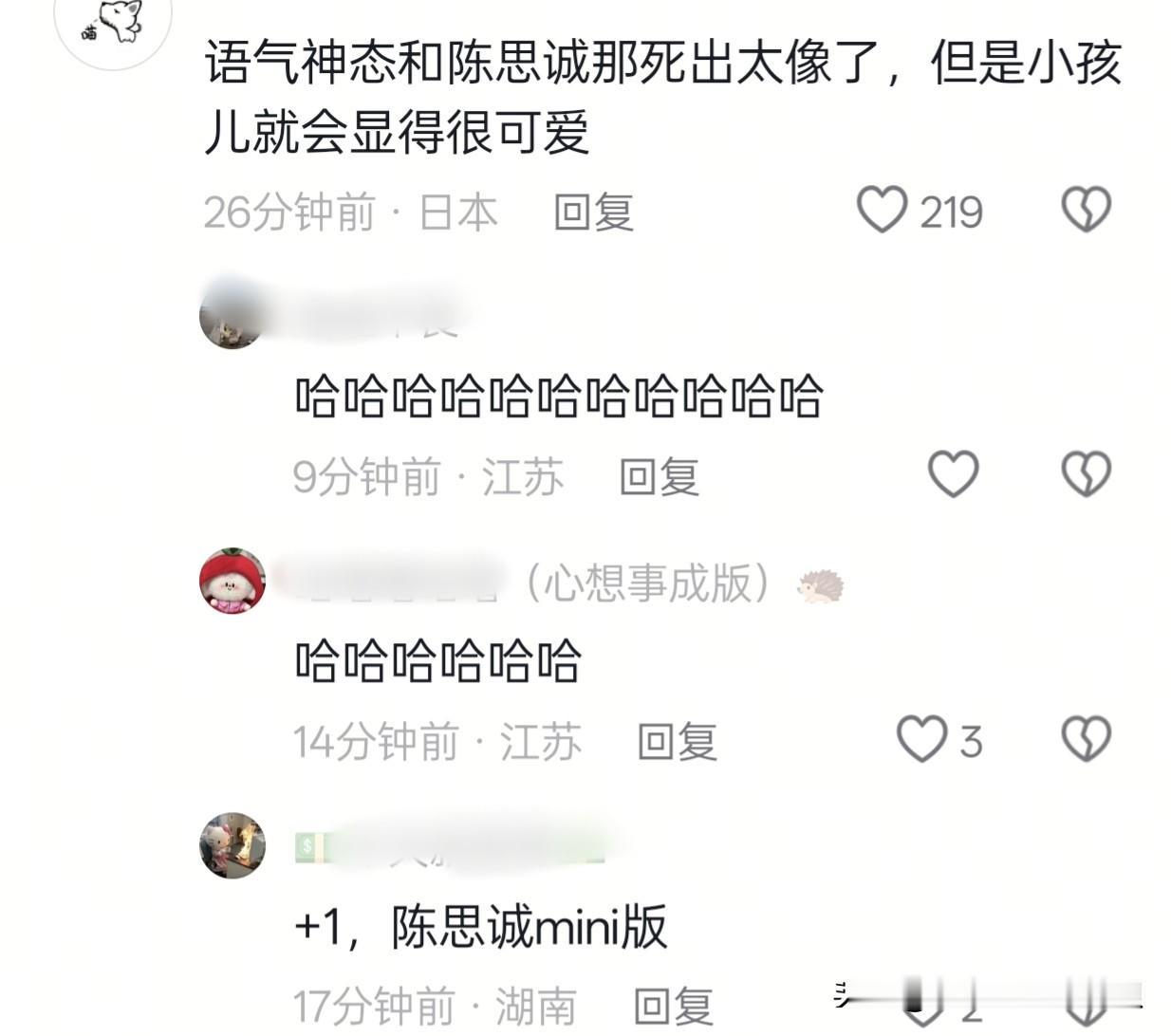Viewport: 1171px width, 1036px height.
Task: Like the reply with 3 likes
Action: 922,739
